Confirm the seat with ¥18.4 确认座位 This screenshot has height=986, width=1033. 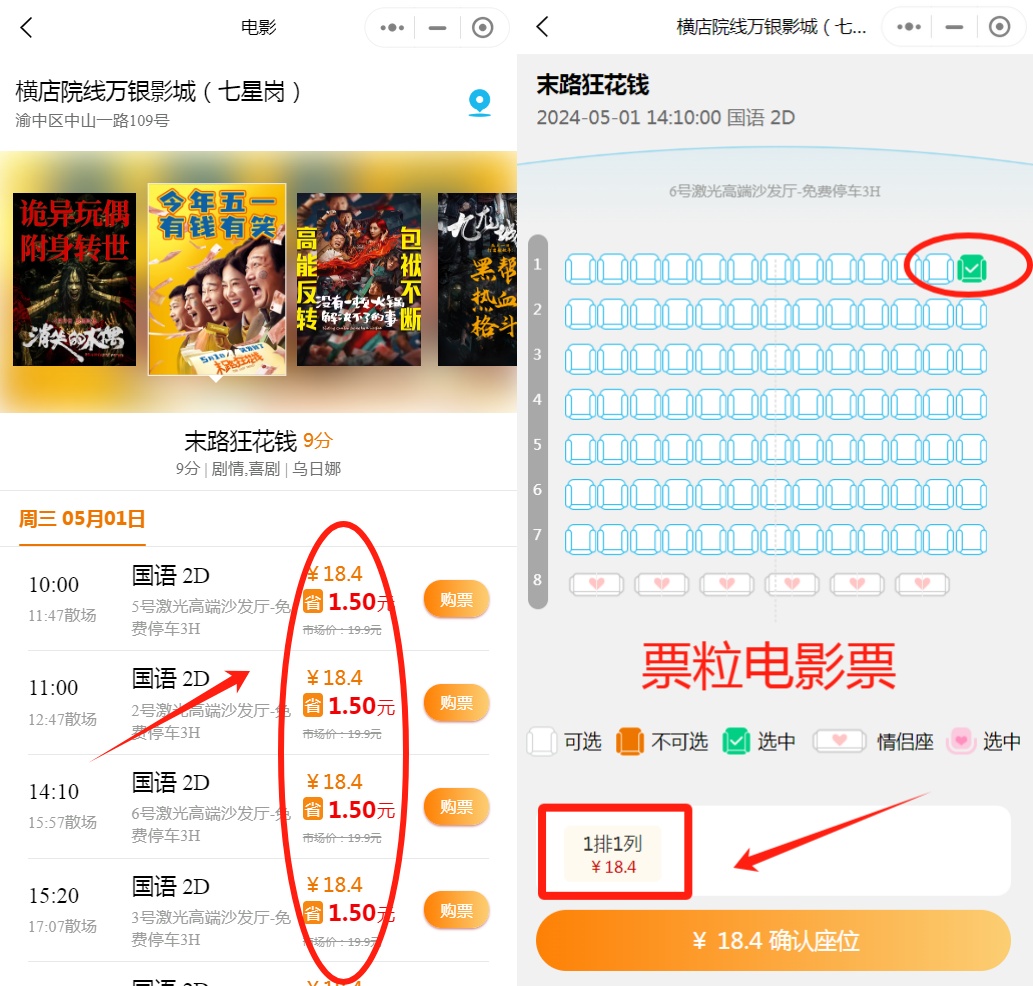click(773, 941)
